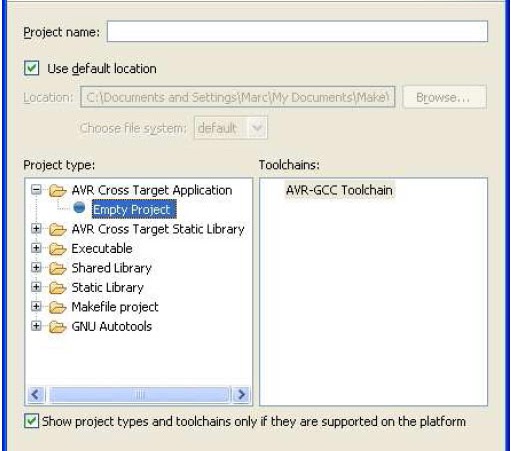Expand the Executable tree node
This screenshot has height=451, width=511.
coord(36,248)
